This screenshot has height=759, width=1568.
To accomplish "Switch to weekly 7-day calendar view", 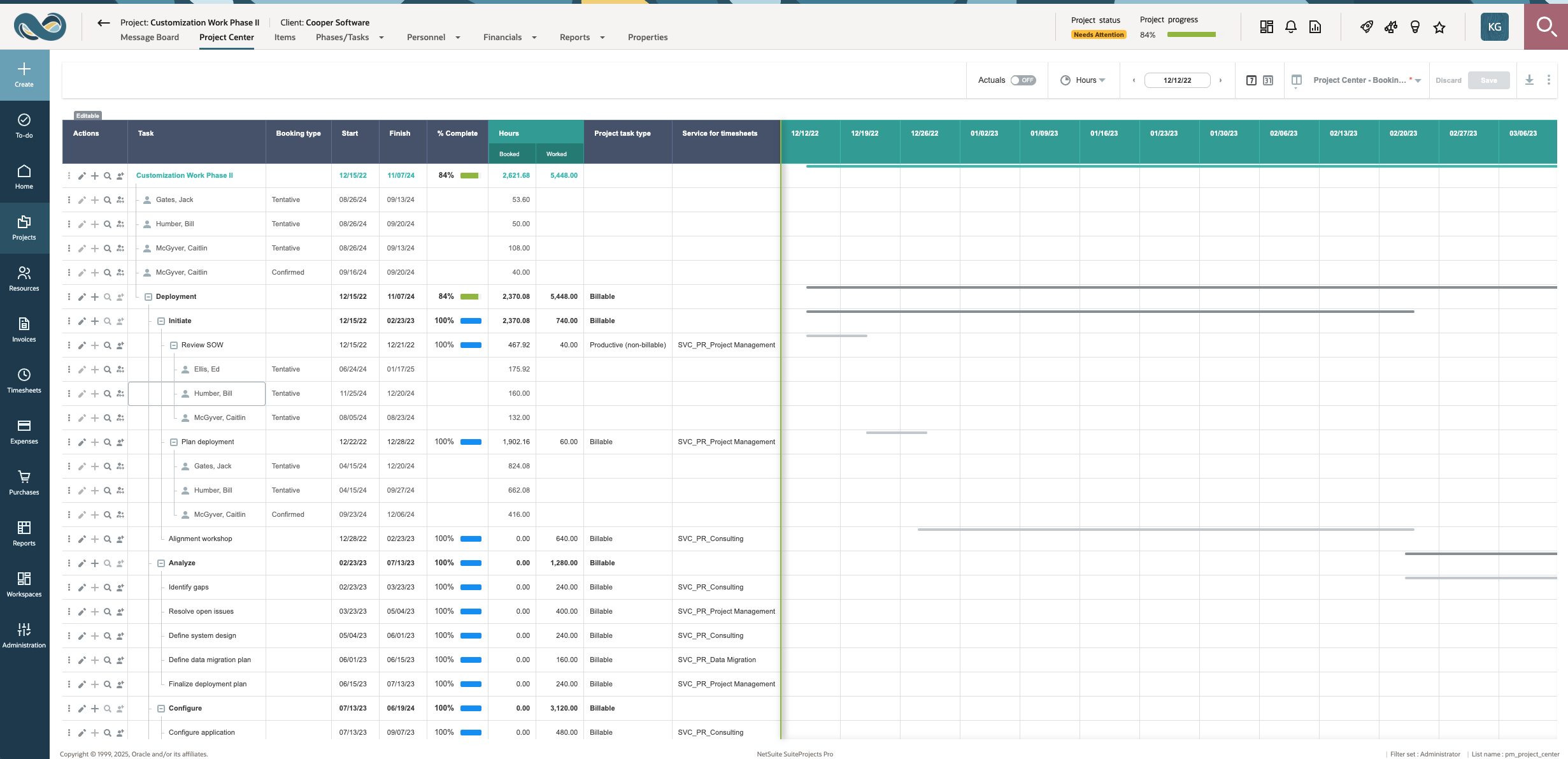I will click(x=1251, y=80).
